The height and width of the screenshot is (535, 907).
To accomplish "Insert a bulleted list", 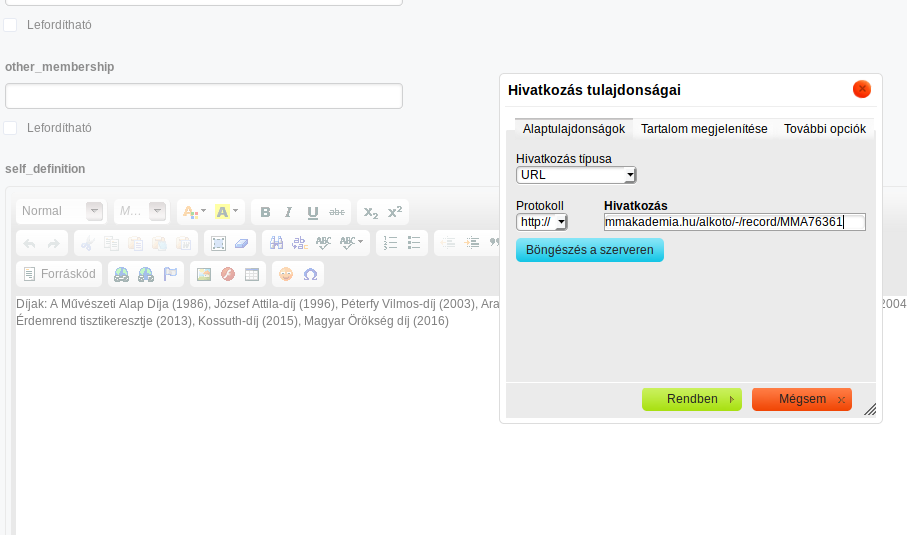I will pyautogui.click(x=414, y=243).
